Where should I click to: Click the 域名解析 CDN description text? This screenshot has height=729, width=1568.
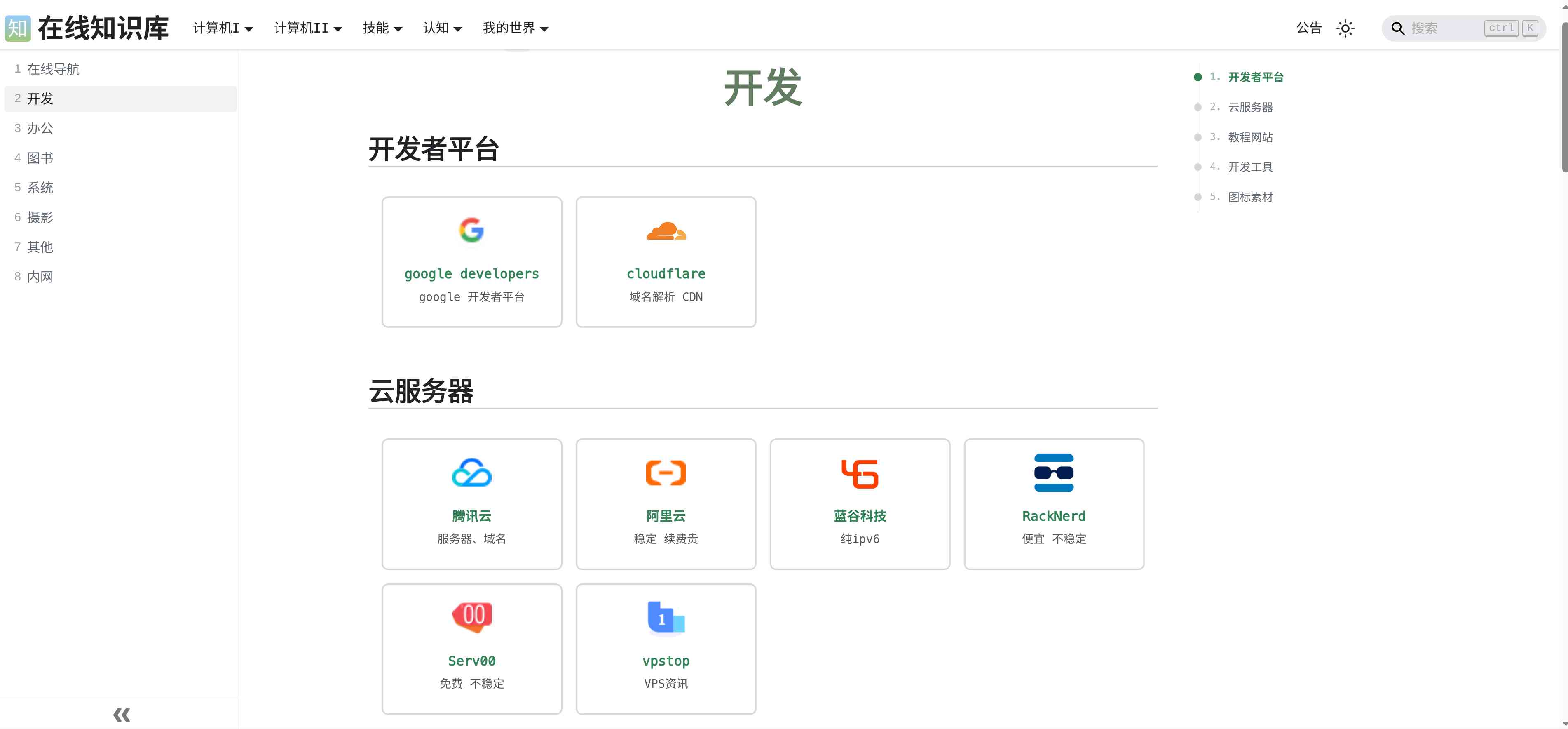pos(666,297)
